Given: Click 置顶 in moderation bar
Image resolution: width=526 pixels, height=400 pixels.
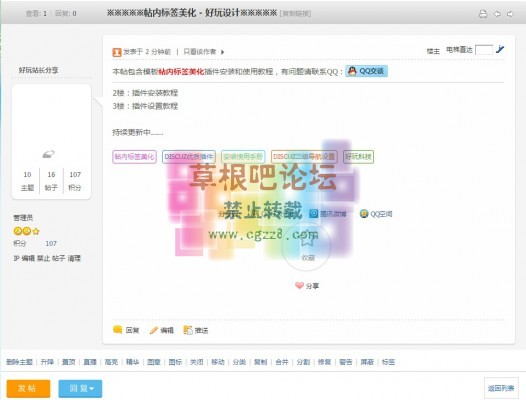Looking at the screenshot, I should (69, 362).
